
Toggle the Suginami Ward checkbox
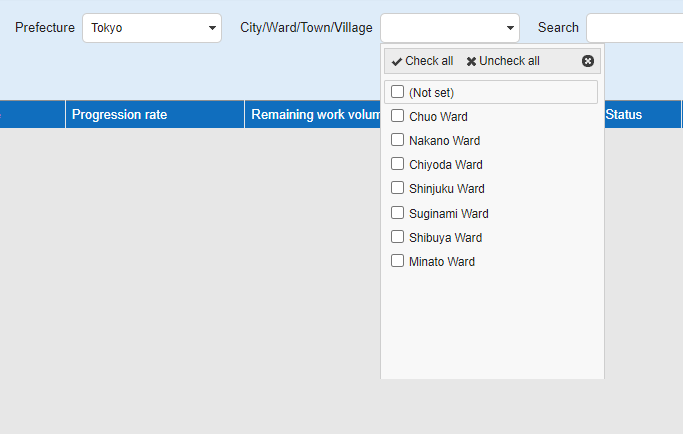click(397, 212)
